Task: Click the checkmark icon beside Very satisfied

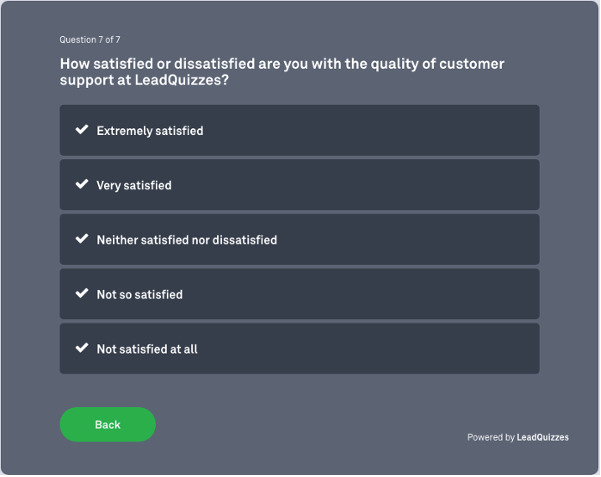Action: coord(82,185)
